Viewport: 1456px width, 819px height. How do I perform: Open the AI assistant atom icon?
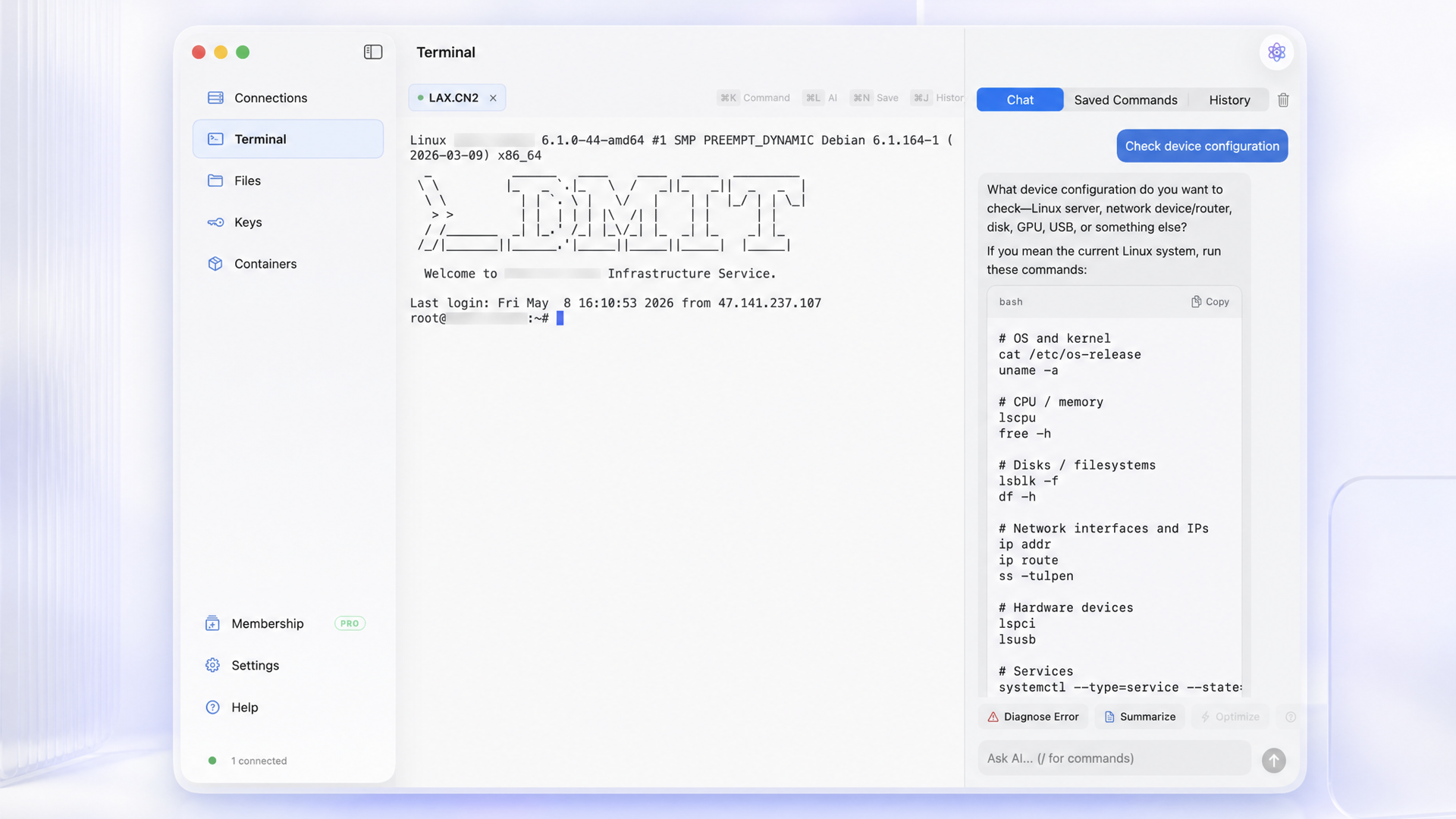1276,52
